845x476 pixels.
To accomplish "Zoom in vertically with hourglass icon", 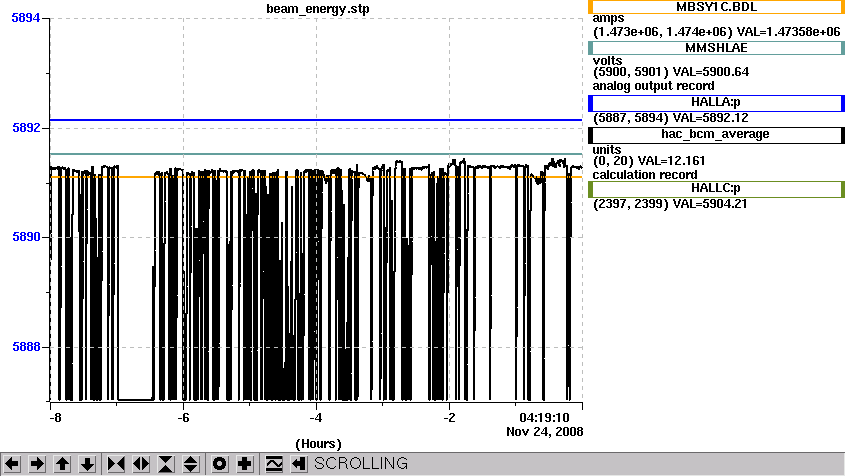I will tap(166, 464).
